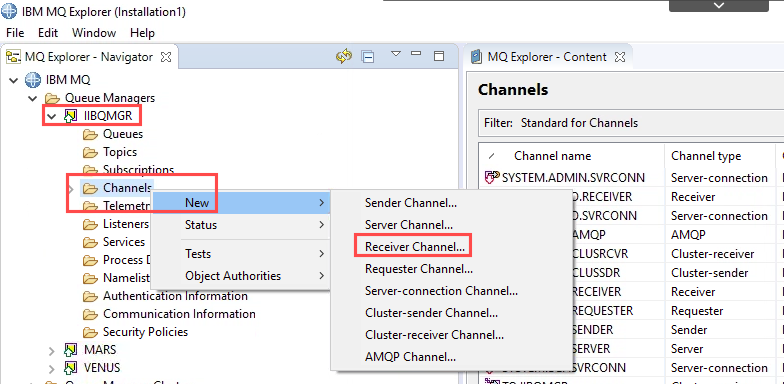Viewport: 784px width, 384px height.
Task: Expand the Channels folder arrow
Action: (x=72, y=188)
